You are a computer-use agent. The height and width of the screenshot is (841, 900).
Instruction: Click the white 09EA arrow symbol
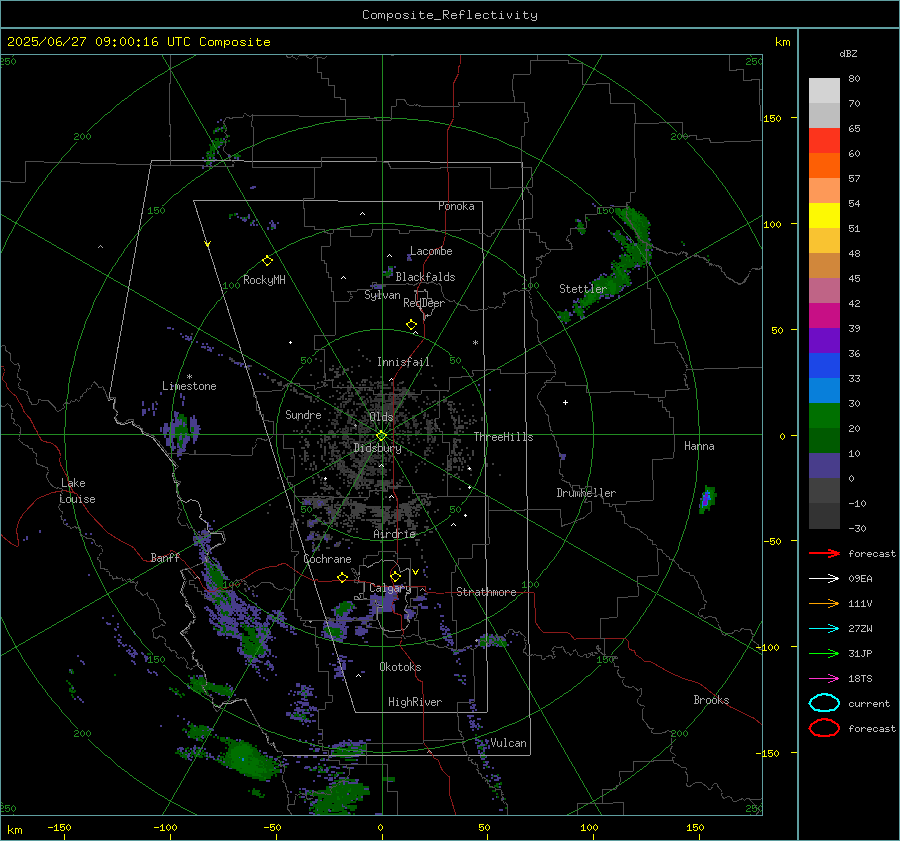point(824,579)
